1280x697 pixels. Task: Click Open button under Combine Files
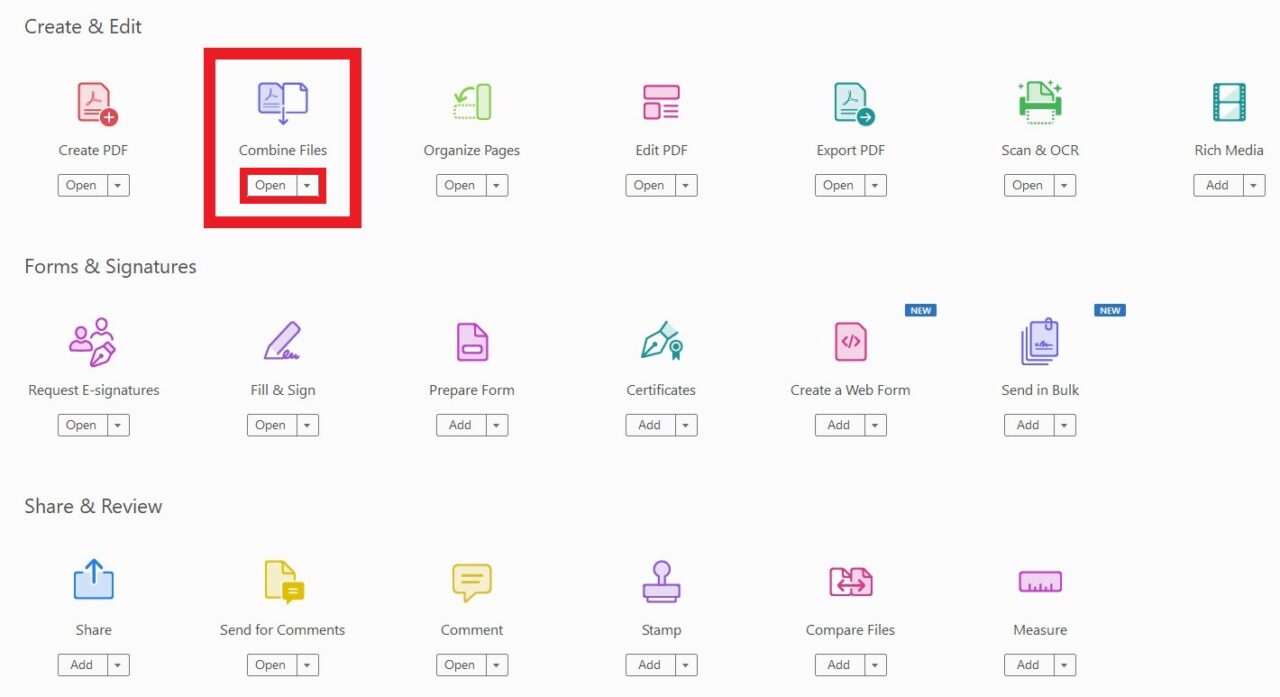271,185
